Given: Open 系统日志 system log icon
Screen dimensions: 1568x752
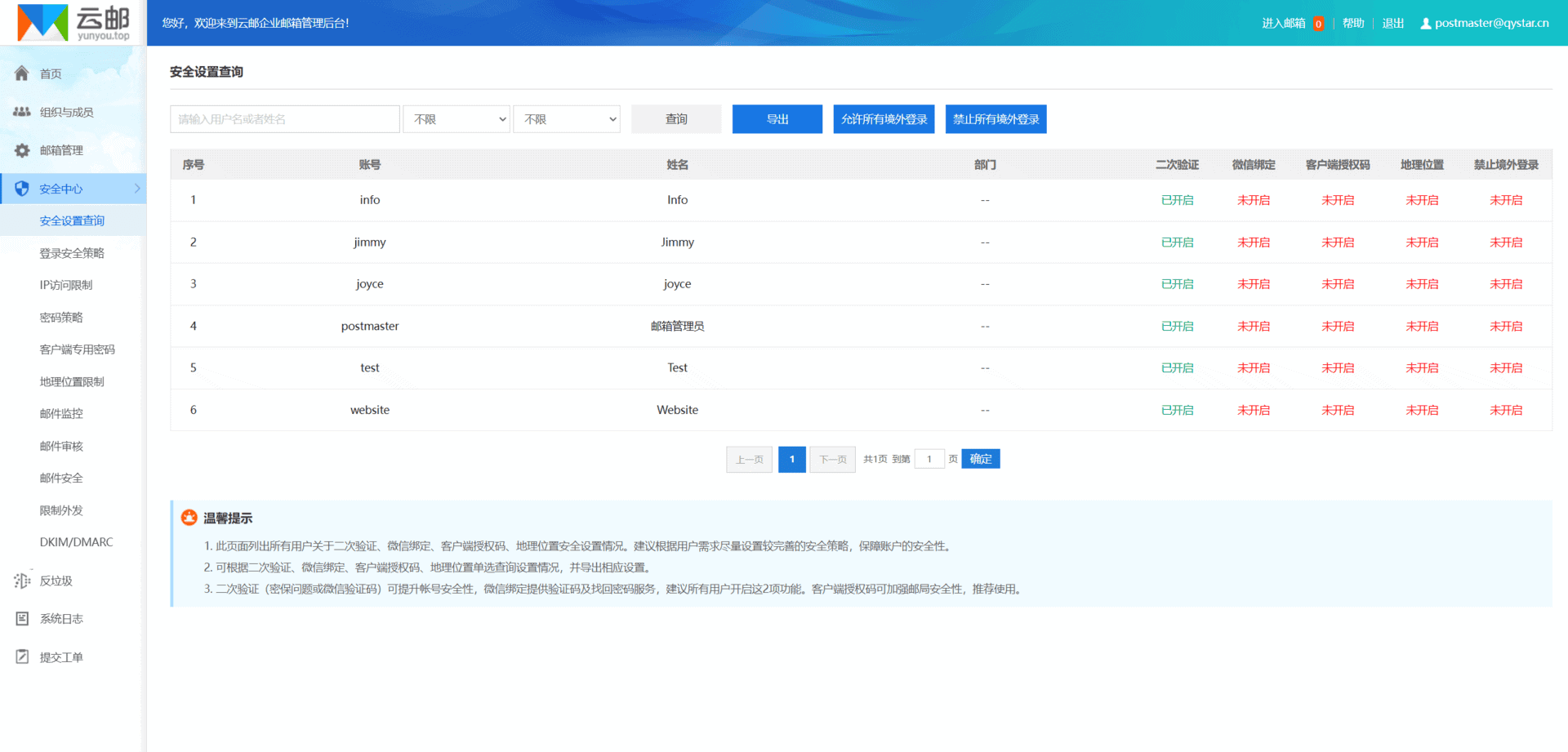Looking at the screenshot, I should [21, 619].
